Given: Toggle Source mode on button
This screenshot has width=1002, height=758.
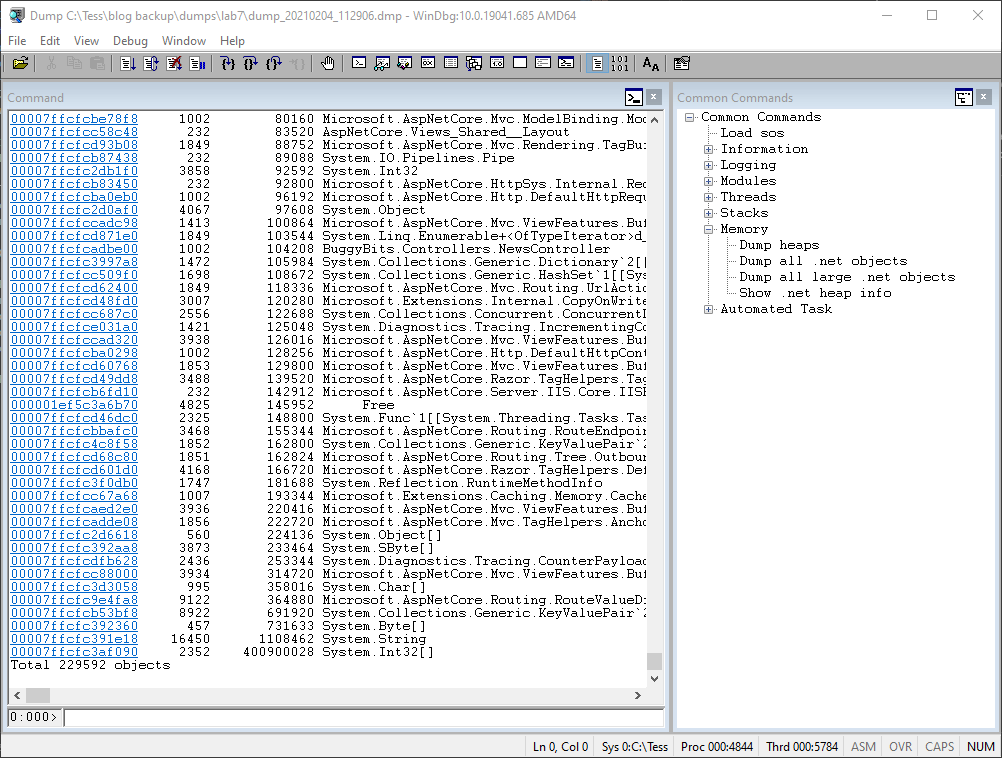Looking at the screenshot, I should (597, 63).
